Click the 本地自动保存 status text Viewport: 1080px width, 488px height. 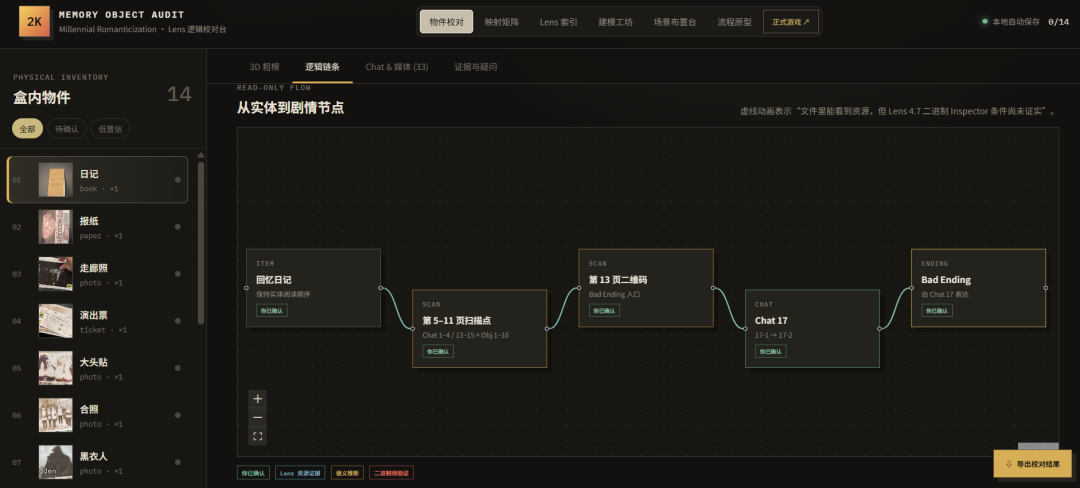click(1016, 21)
